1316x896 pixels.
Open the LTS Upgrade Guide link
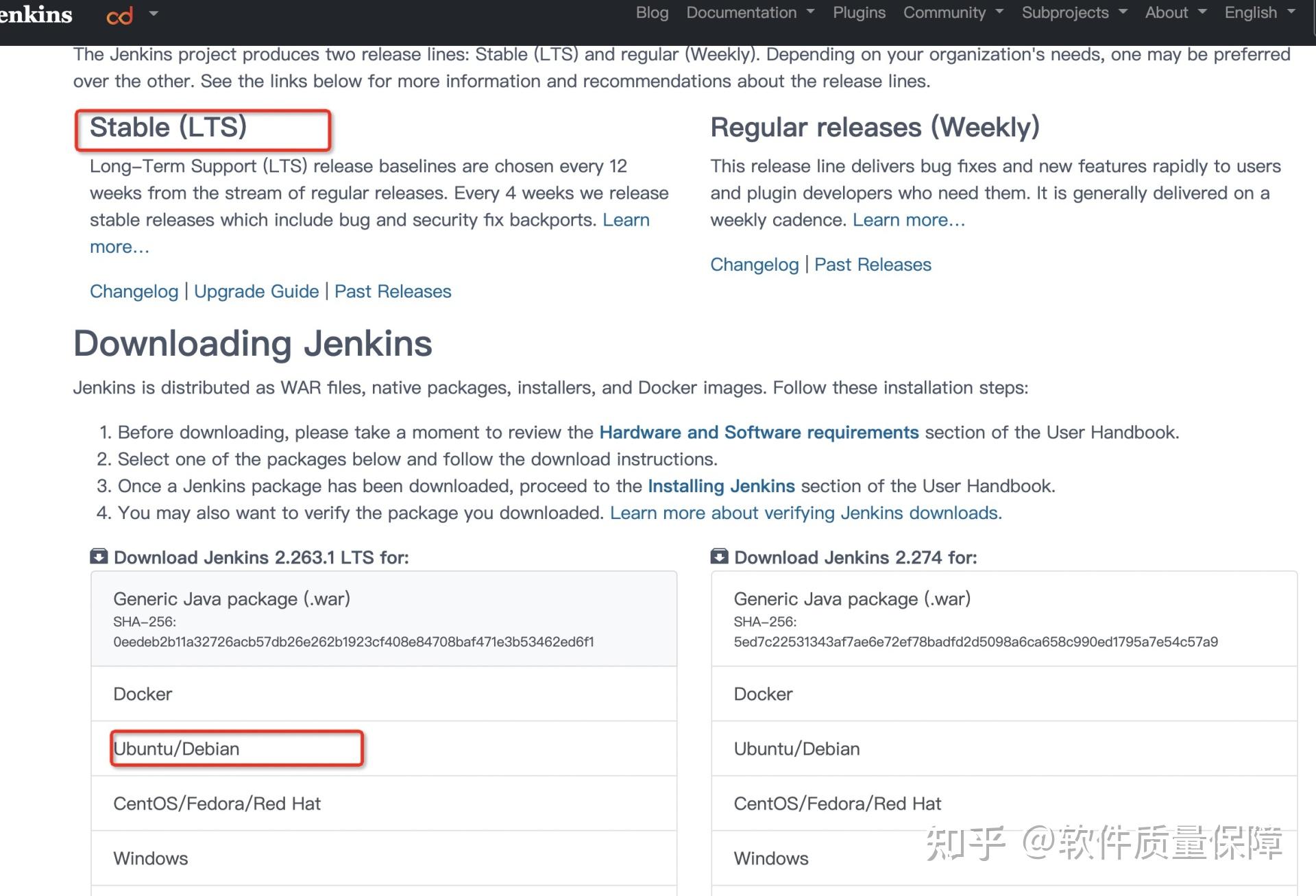pyautogui.click(x=256, y=291)
